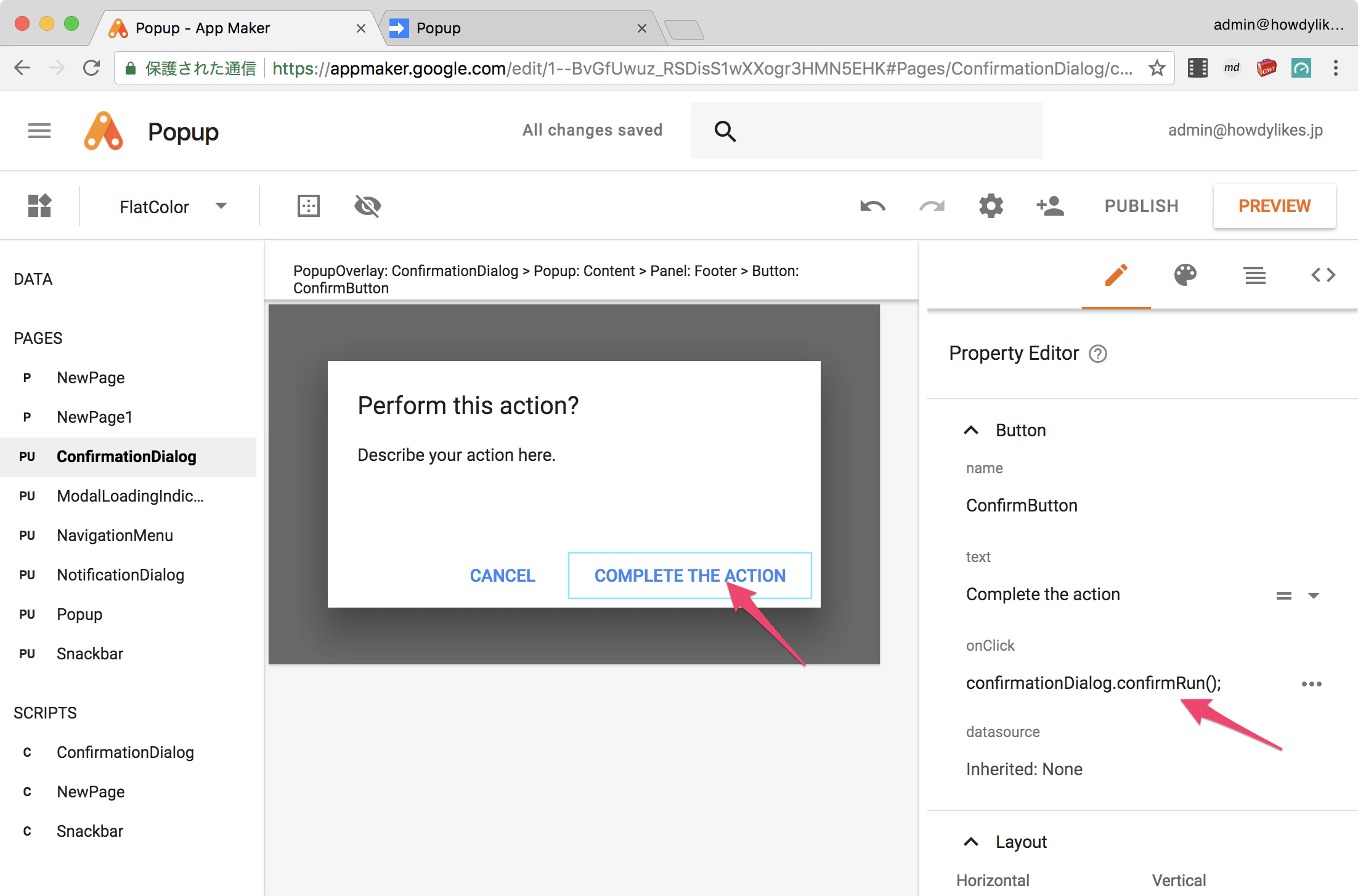Toggle the layout grid outline icon
The height and width of the screenshot is (896, 1358).
[308, 206]
